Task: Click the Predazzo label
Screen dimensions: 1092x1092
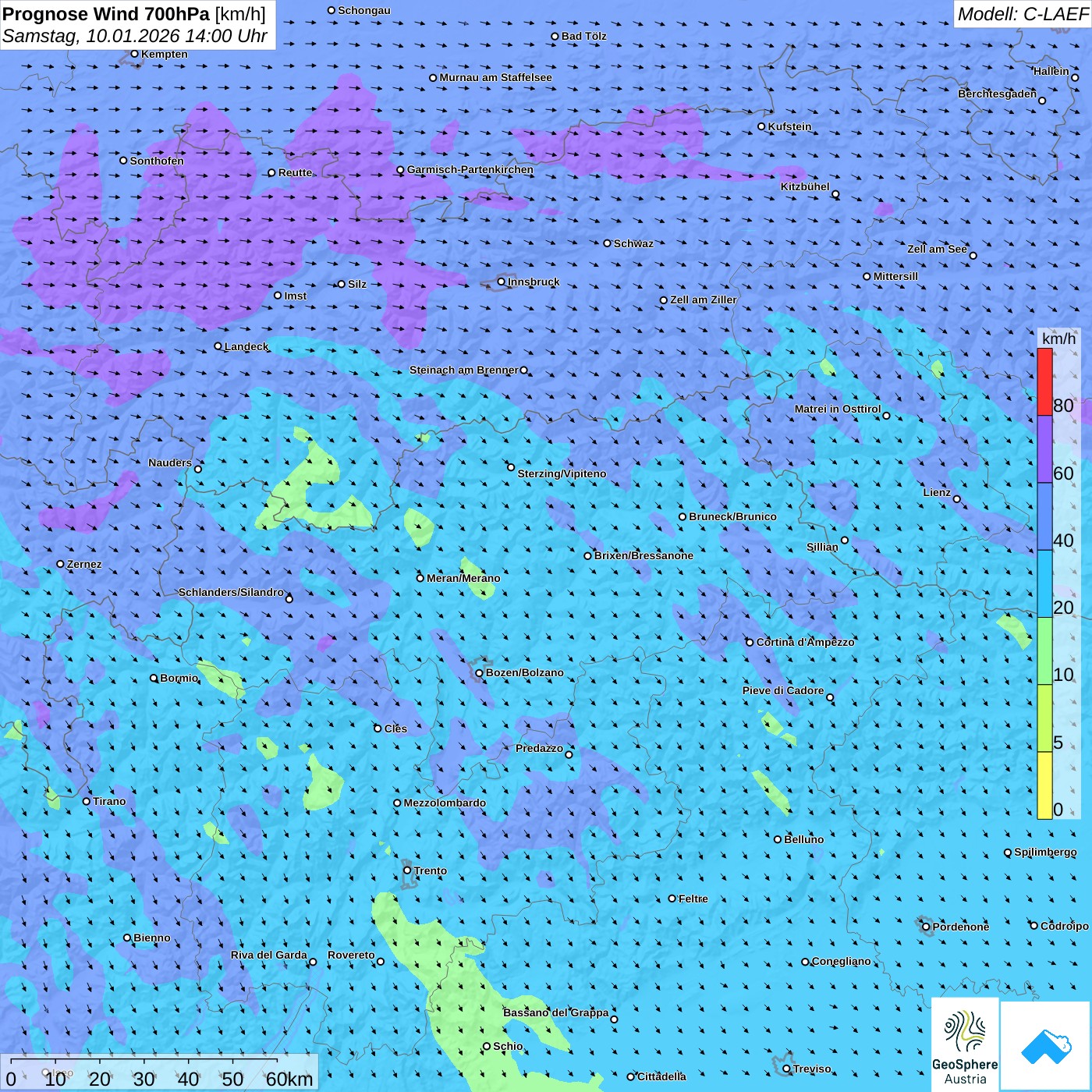Action: pos(539,748)
